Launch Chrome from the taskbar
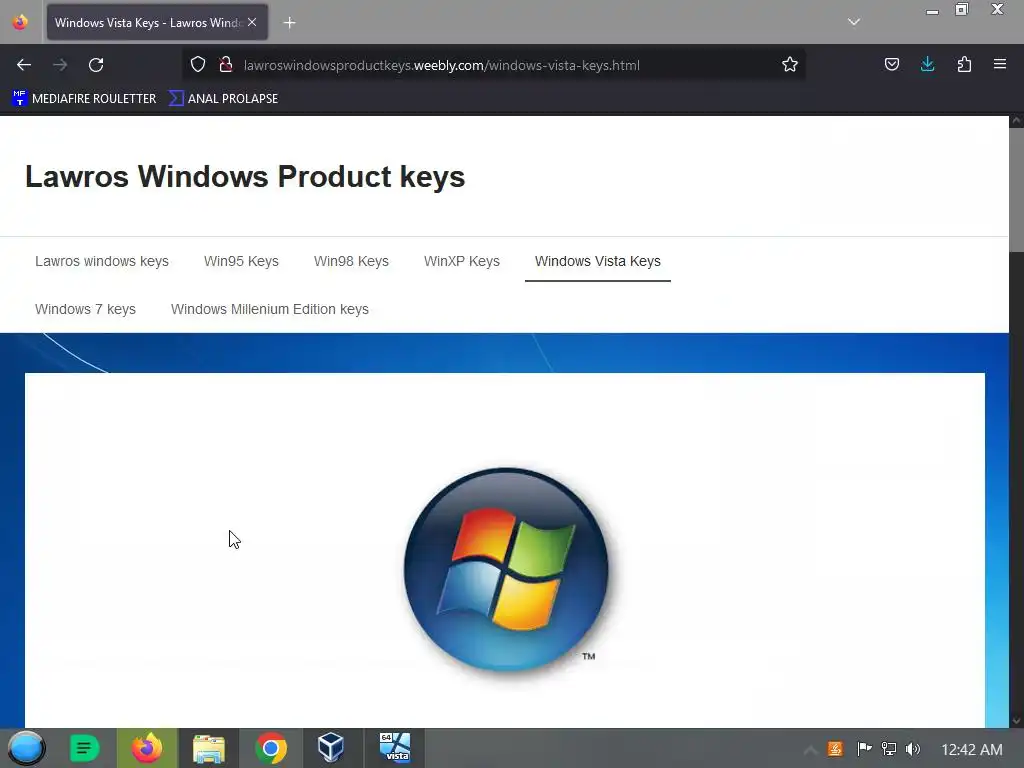Screen dimensions: 1024x768 pyautogui.click(x=271, y=748)
